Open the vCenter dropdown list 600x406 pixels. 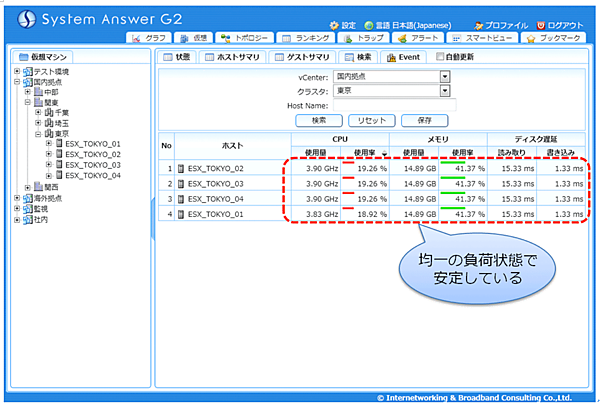tap(444, 76)
